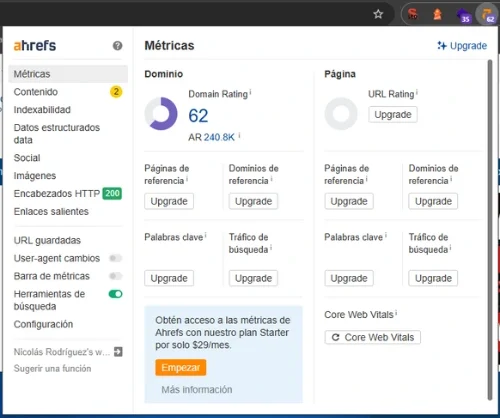
Task: Click the bookmark star icon in browser bar
Action: point(378,14)
